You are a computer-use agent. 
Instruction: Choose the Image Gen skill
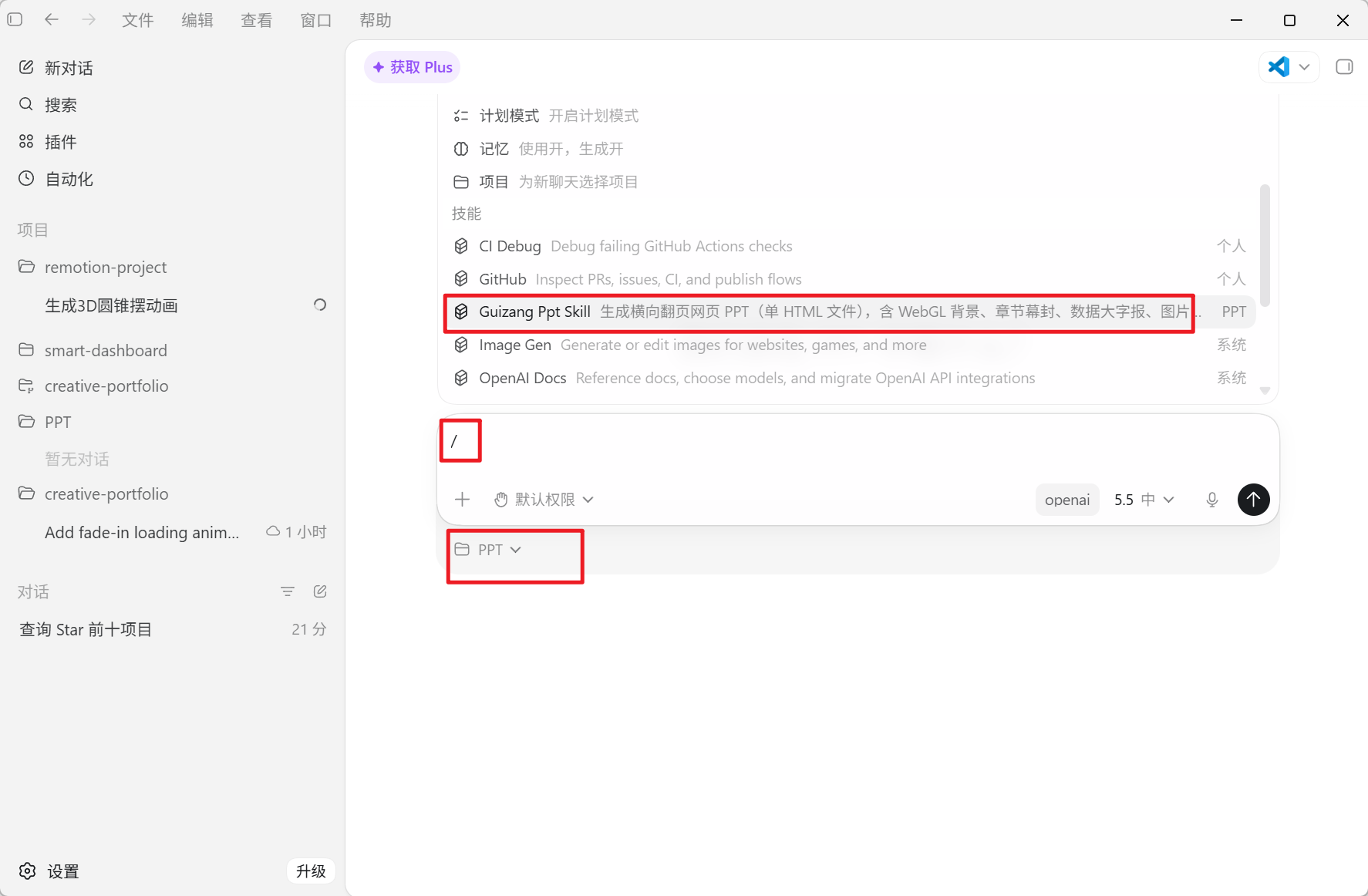tap(849, 345)
